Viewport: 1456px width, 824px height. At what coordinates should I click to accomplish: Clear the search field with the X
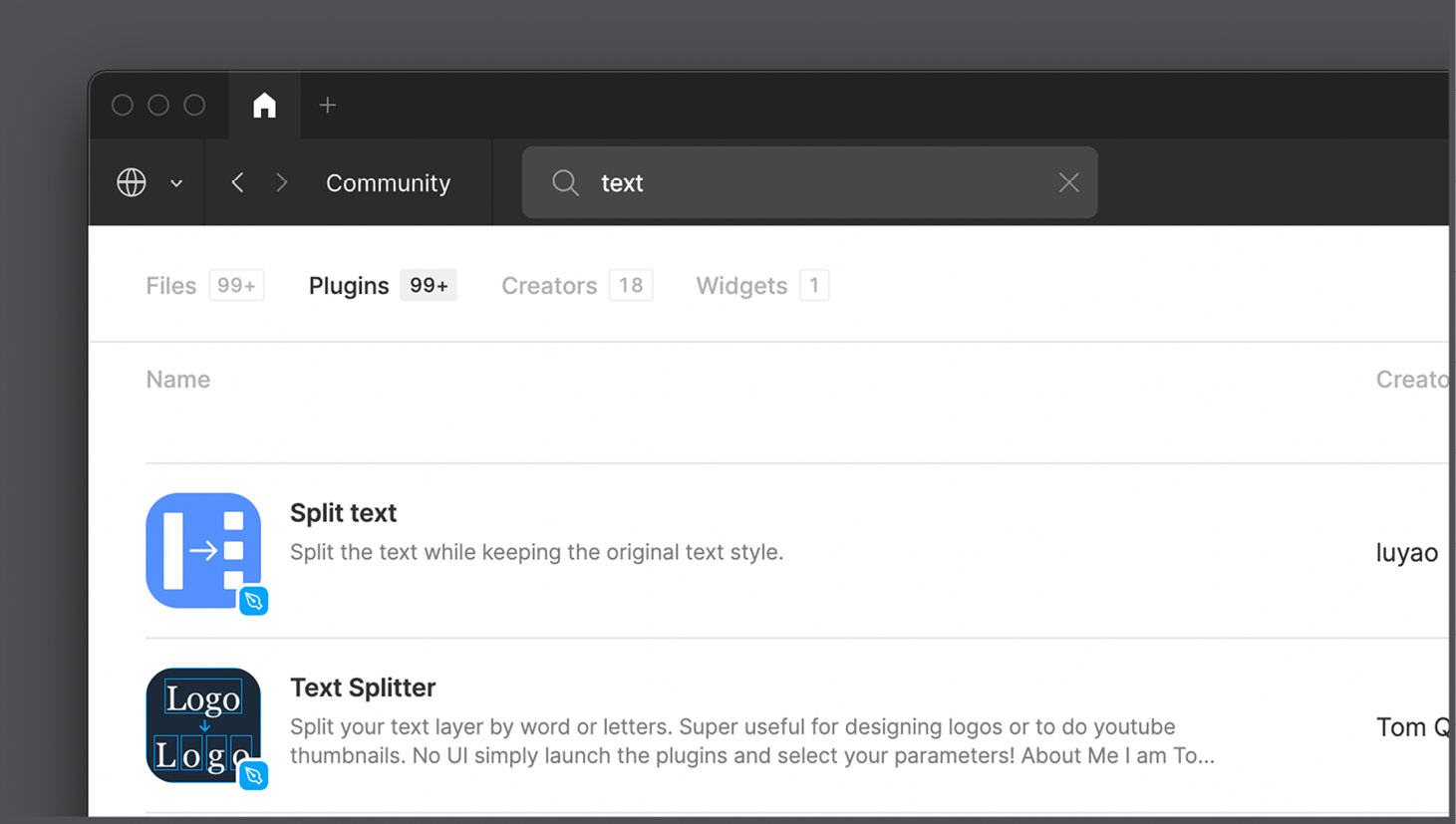tap(1068, 182)
